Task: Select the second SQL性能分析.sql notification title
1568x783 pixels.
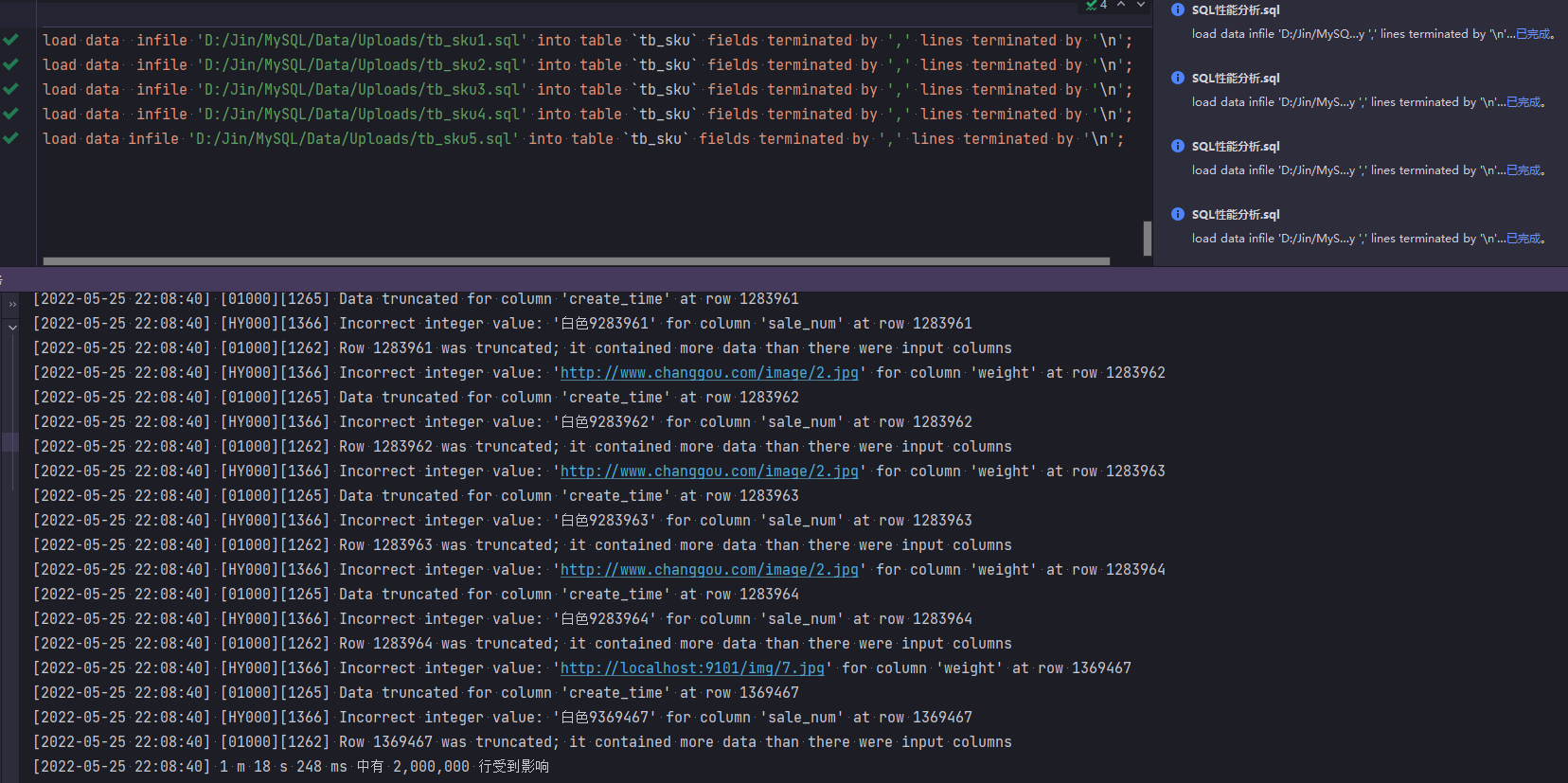Action: click(1236, 78)
